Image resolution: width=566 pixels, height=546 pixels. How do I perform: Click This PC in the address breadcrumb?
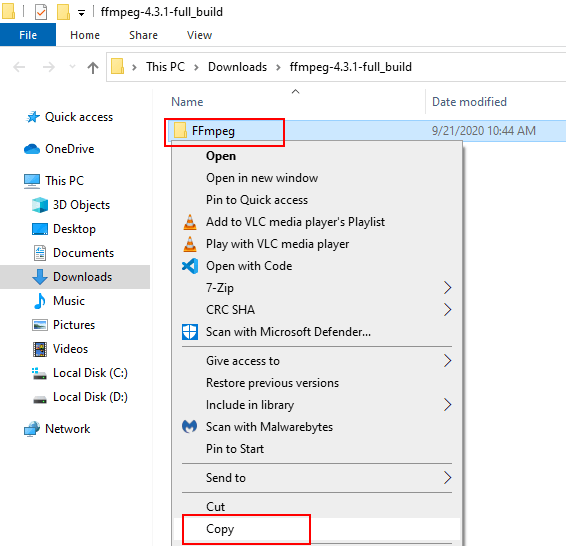(165, 67)
